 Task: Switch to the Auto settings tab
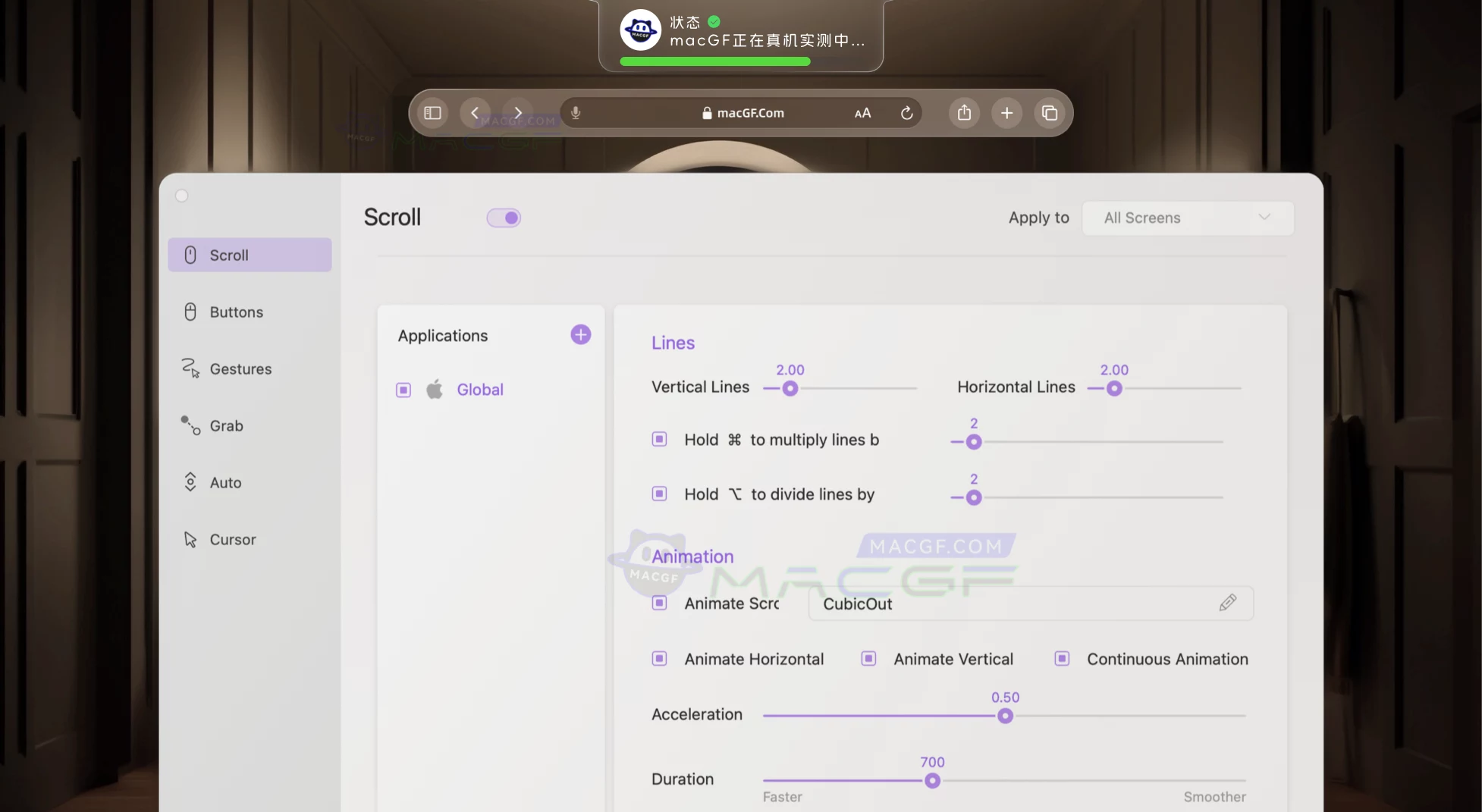pyautogui.click(x=190, y=482)
